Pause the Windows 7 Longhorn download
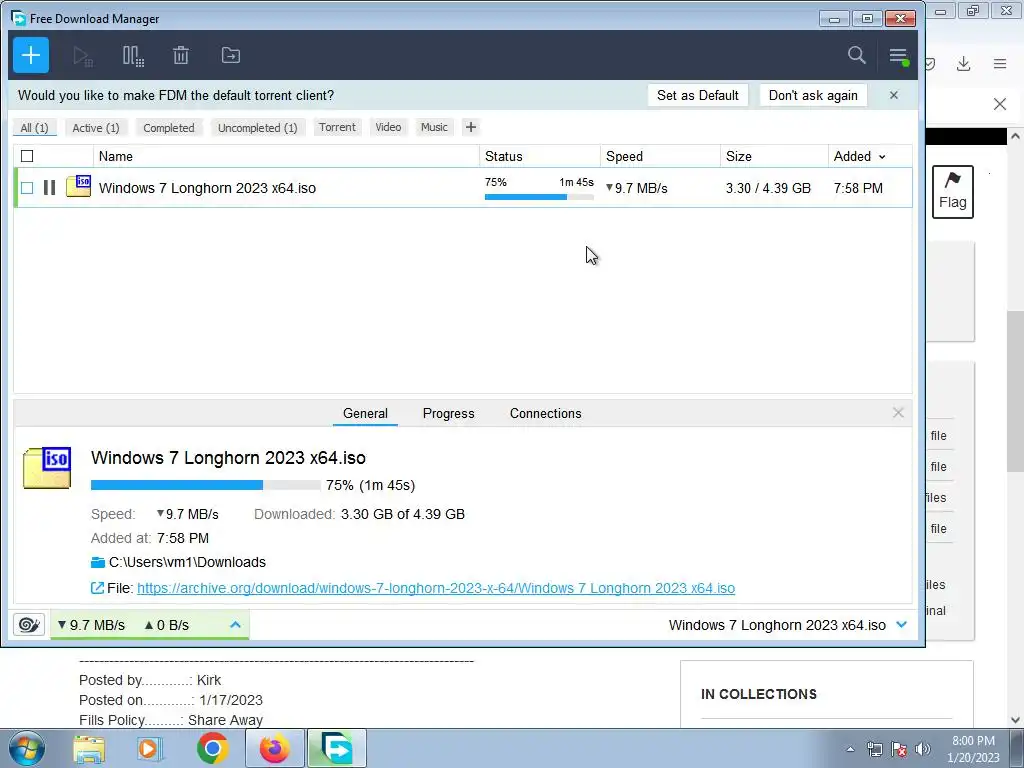The height and width of the screenshot is (768, 1024). tap(50, 188)
